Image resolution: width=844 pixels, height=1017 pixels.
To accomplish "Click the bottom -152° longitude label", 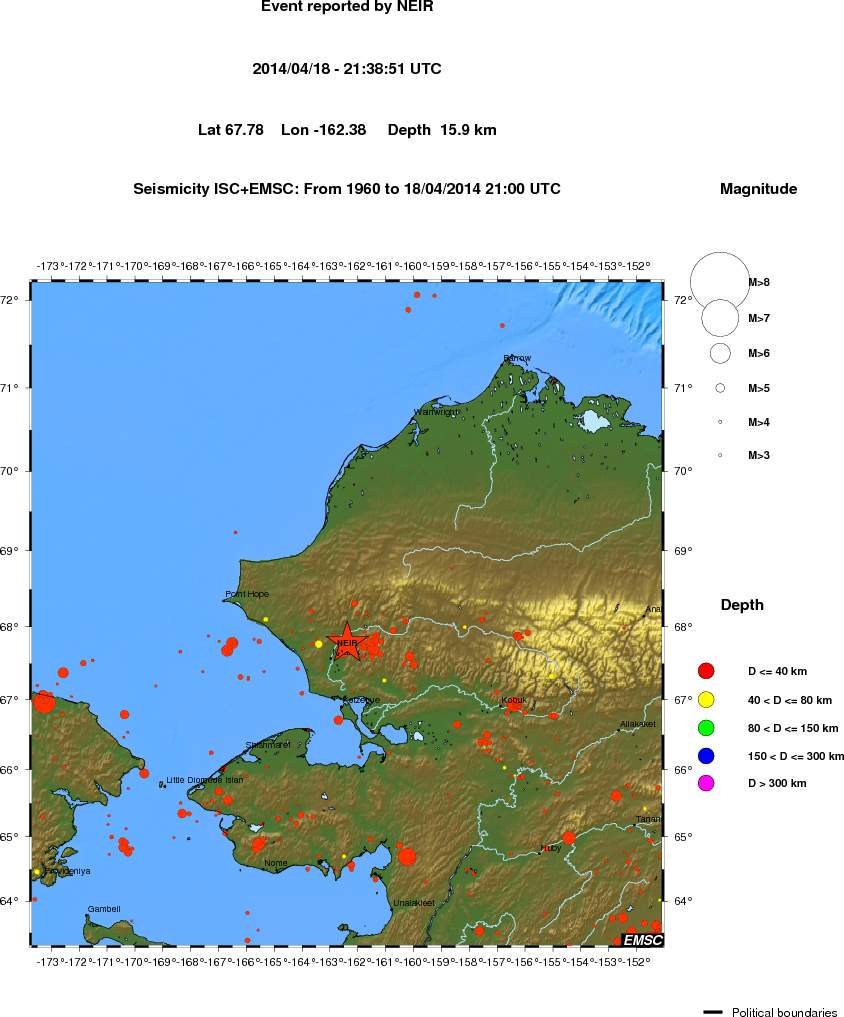I will (636, 962).
